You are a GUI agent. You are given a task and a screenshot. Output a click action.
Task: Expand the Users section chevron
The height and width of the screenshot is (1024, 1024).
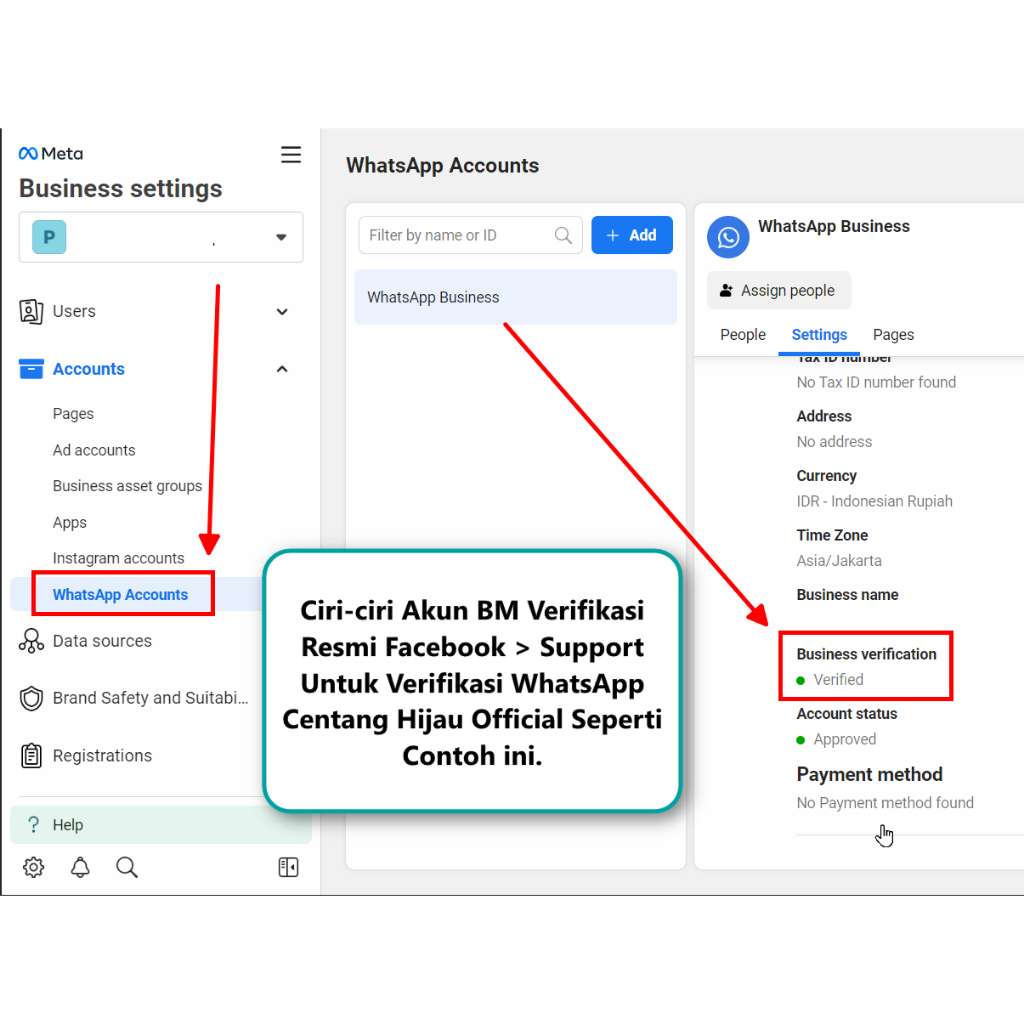[x=282, y=311]
